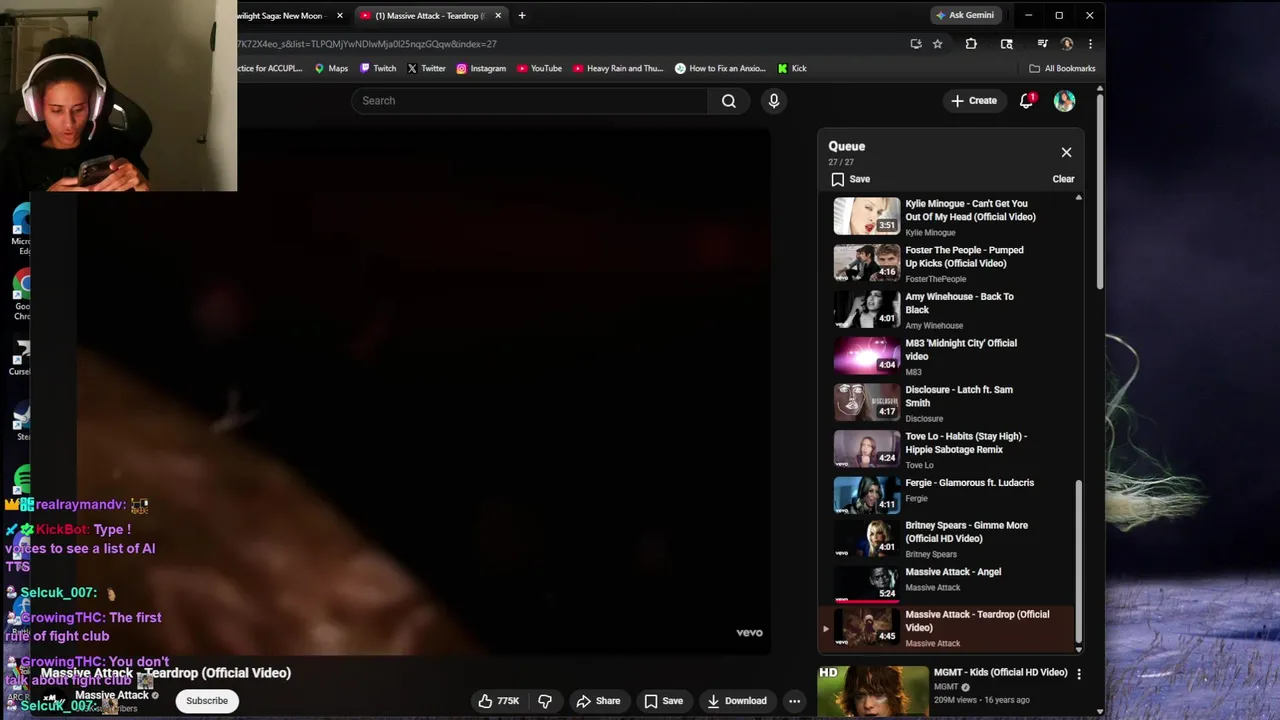Click the YouTube Search input field

click(530, 100)
